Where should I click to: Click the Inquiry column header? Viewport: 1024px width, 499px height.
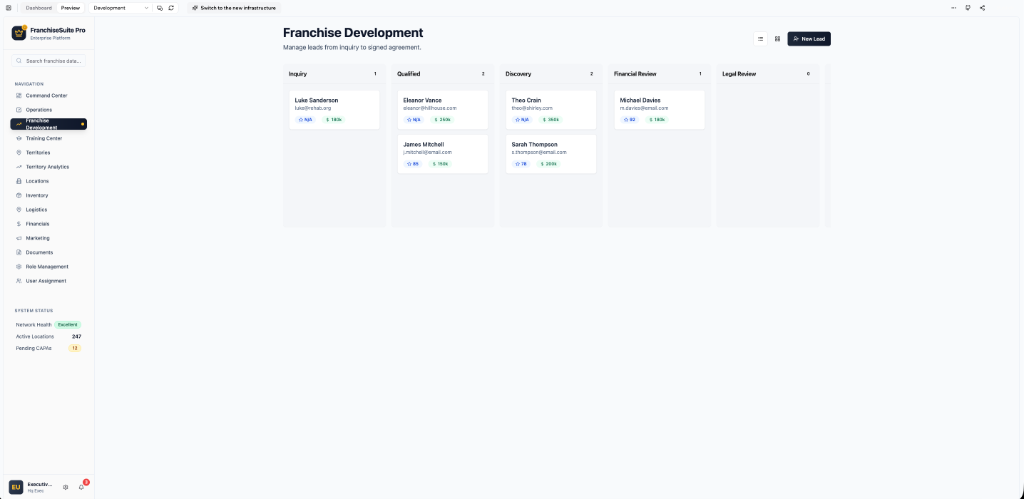(334, 74)
